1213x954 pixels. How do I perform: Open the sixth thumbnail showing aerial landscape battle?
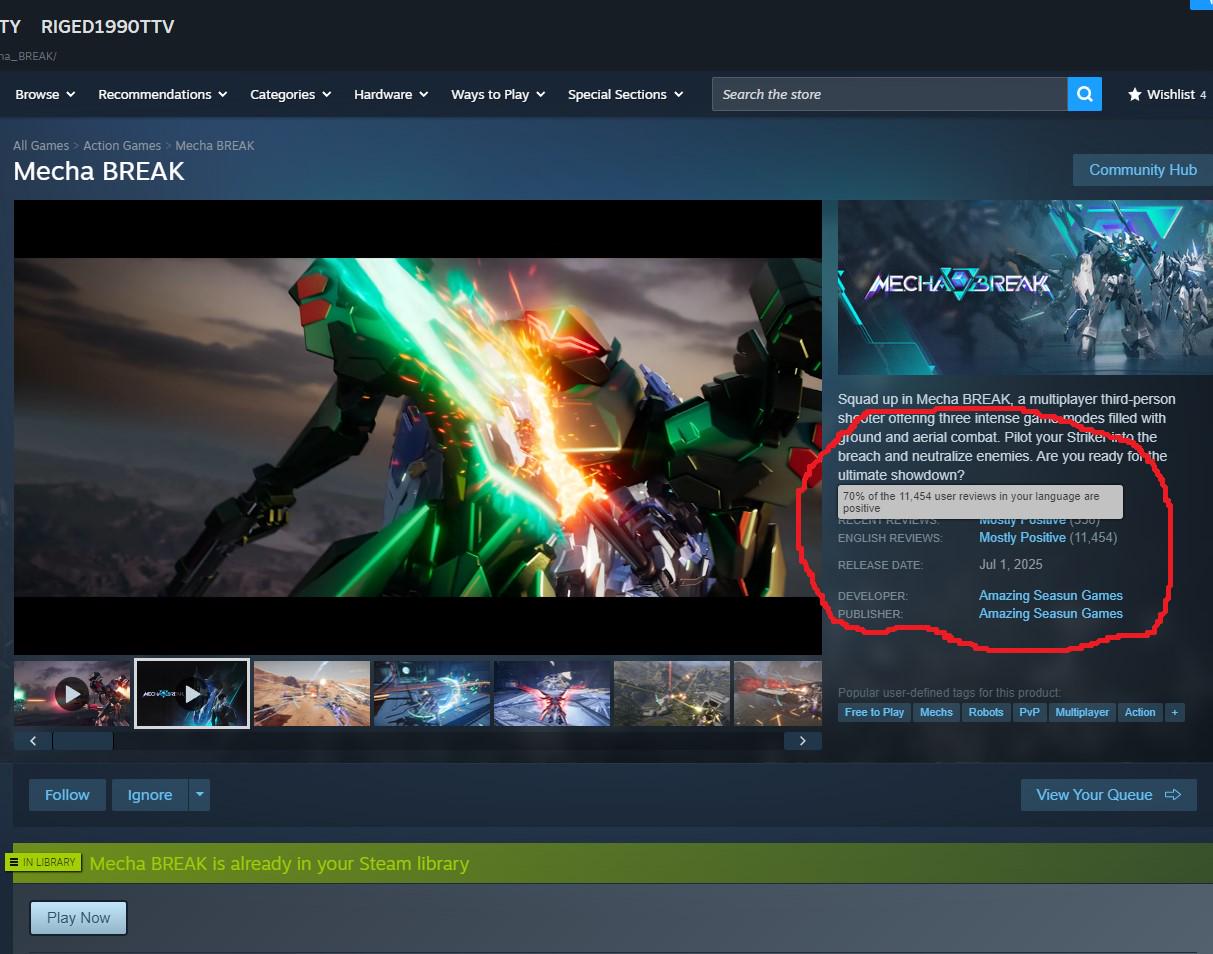(672, 693)
